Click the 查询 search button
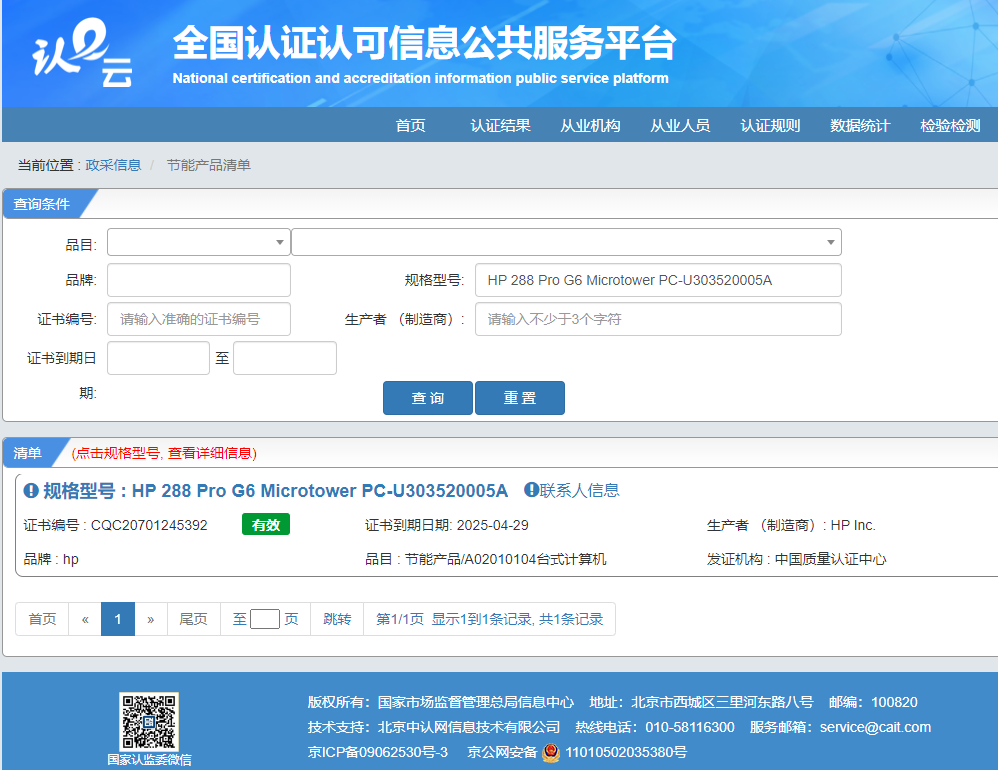 [x=428, y=398]
